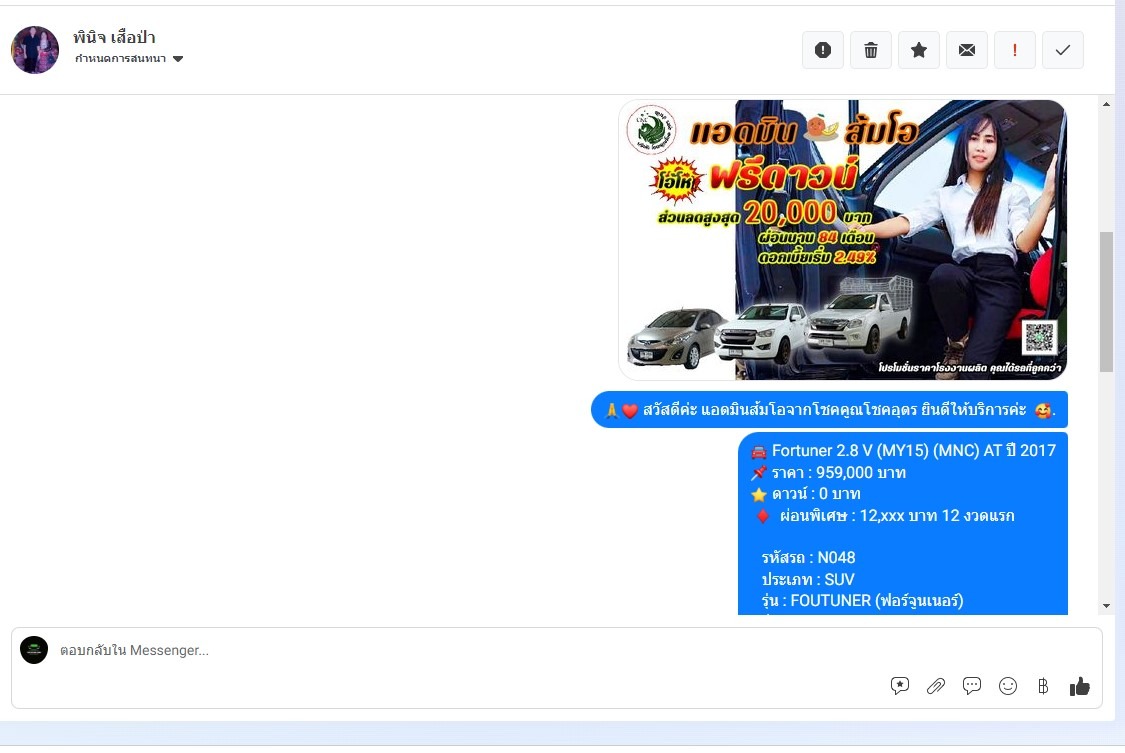This screenshot has width=1125, height=753.
Task: Open พินิจ เสือป่า profile picture
Action: point(35,50)
